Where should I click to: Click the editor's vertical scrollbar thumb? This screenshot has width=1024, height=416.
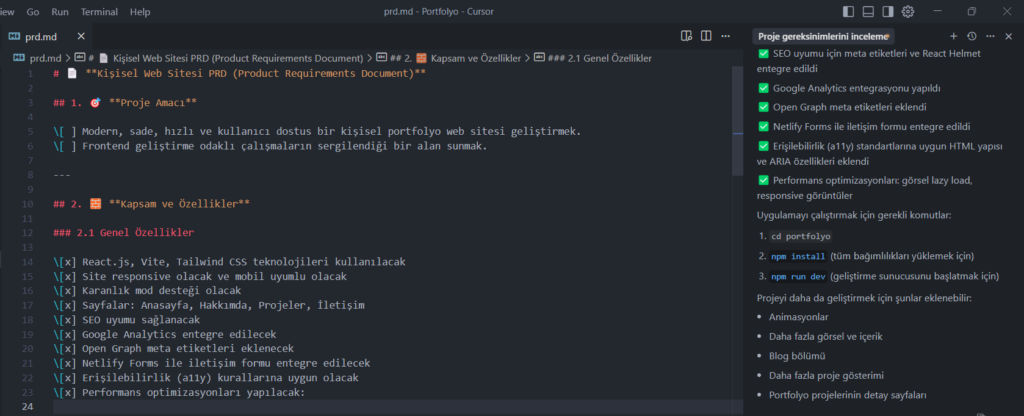pyautogui.click(x=738, y=121)
